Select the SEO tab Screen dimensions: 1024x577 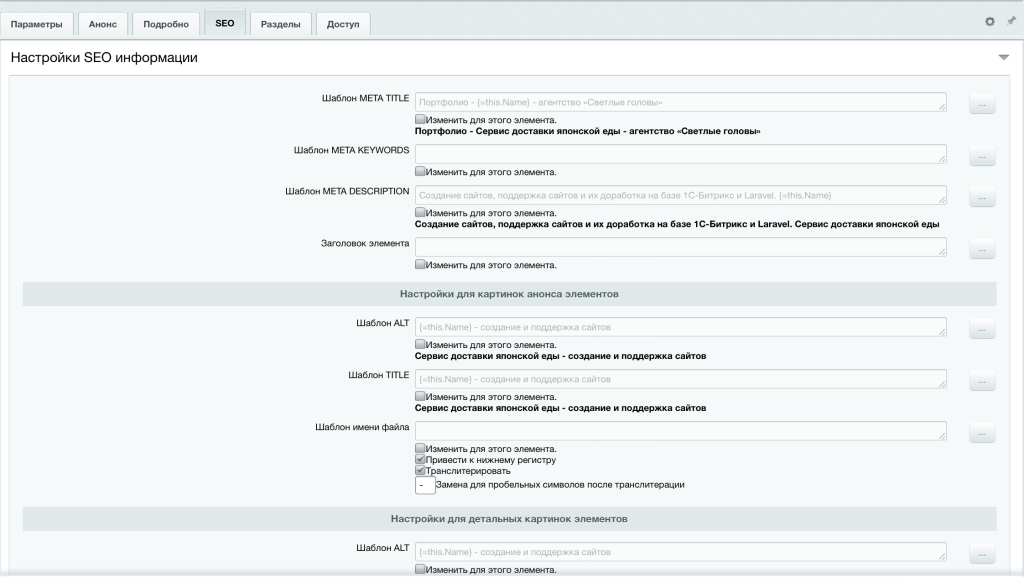tap(225, 23)
